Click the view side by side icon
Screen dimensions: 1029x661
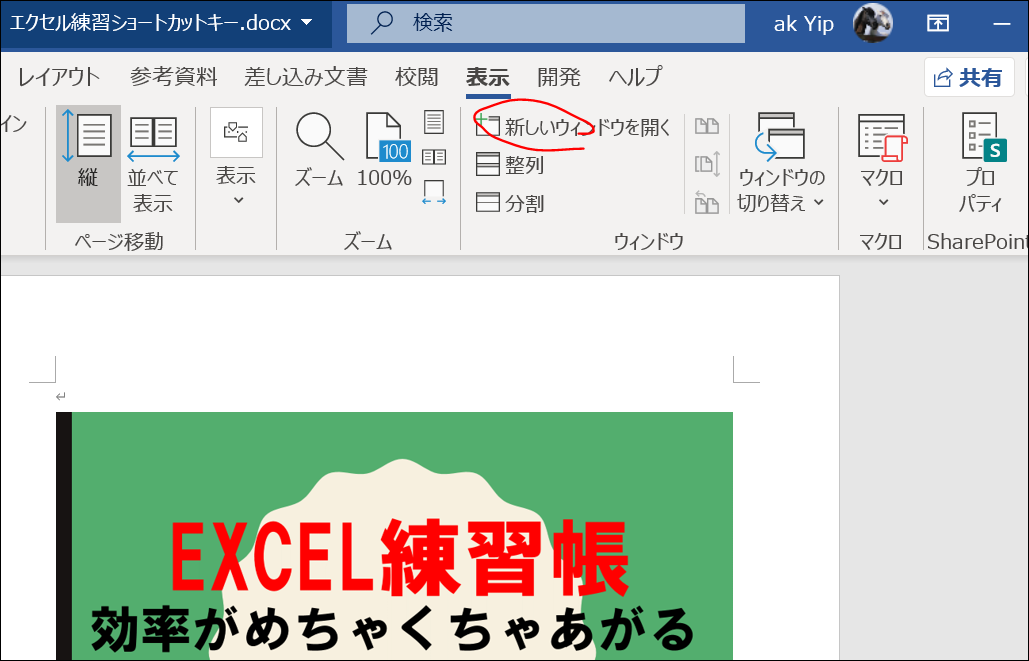click(x=707, y=126)
